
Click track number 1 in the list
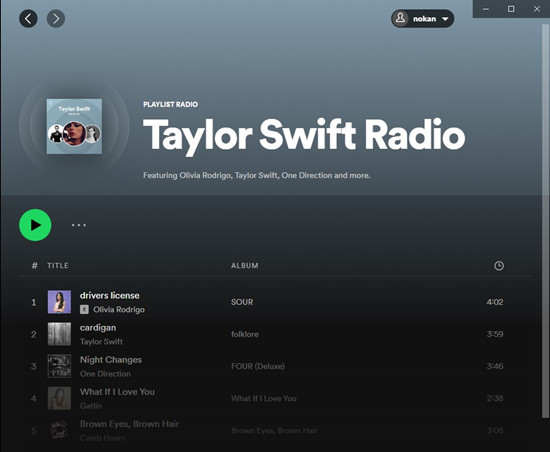(x=34, y=302)
